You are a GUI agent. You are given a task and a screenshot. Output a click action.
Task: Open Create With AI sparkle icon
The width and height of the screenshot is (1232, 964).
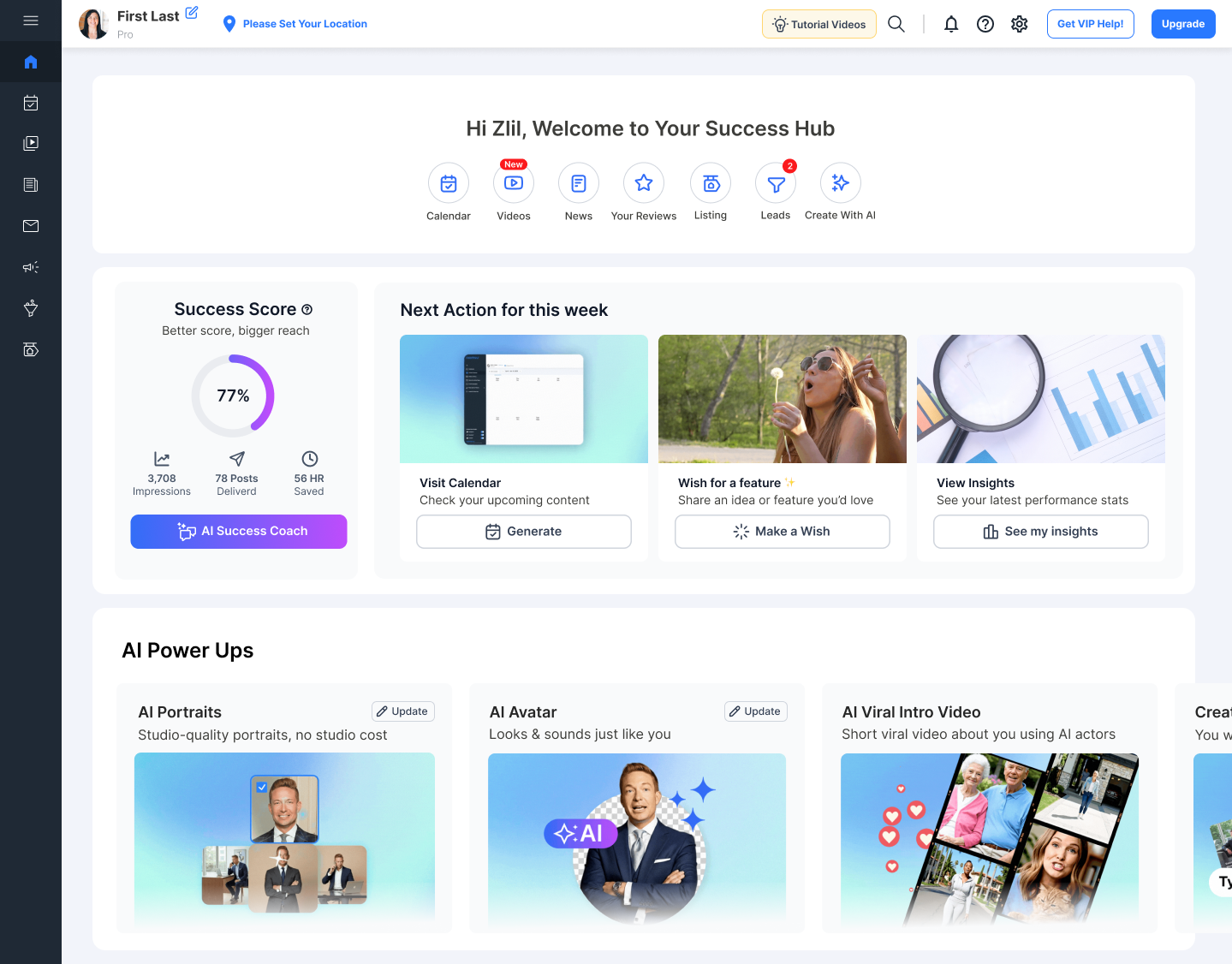tap(841, 183)
